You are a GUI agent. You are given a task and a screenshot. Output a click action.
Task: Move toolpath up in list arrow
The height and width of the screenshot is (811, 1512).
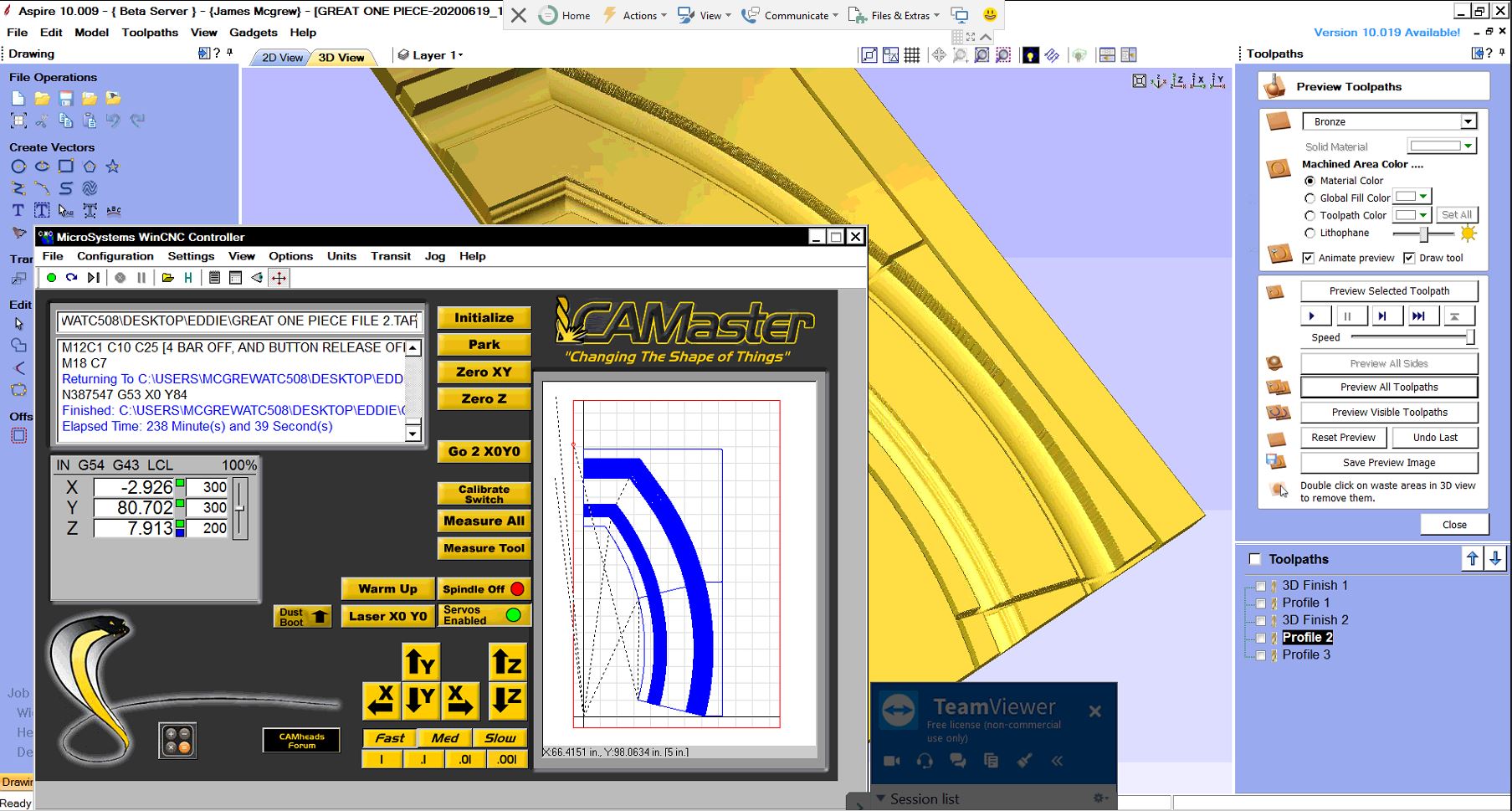1473,558
